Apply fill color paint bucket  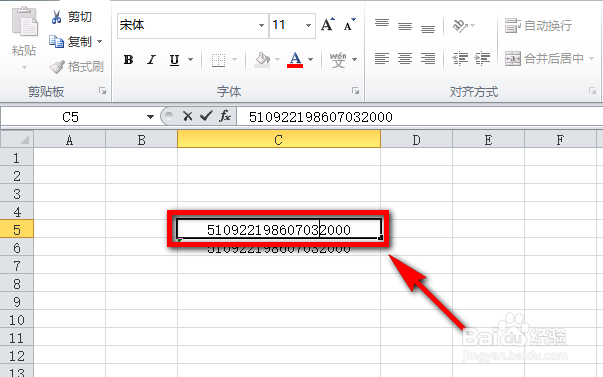pos(262,60)
